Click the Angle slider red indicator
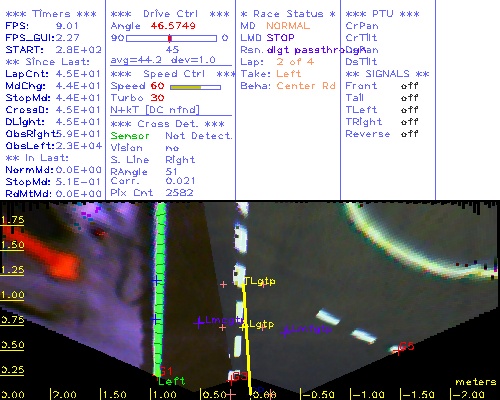This screenshot has height=400, width=500. (170, 38)
